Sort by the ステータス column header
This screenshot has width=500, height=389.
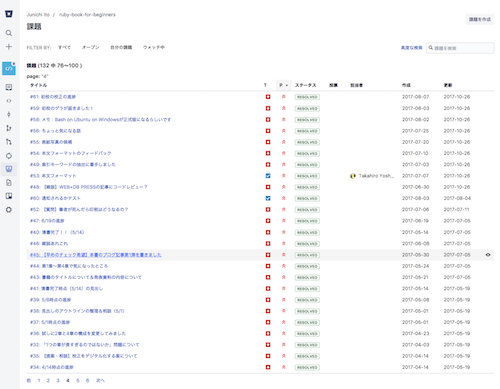(305, 85)
